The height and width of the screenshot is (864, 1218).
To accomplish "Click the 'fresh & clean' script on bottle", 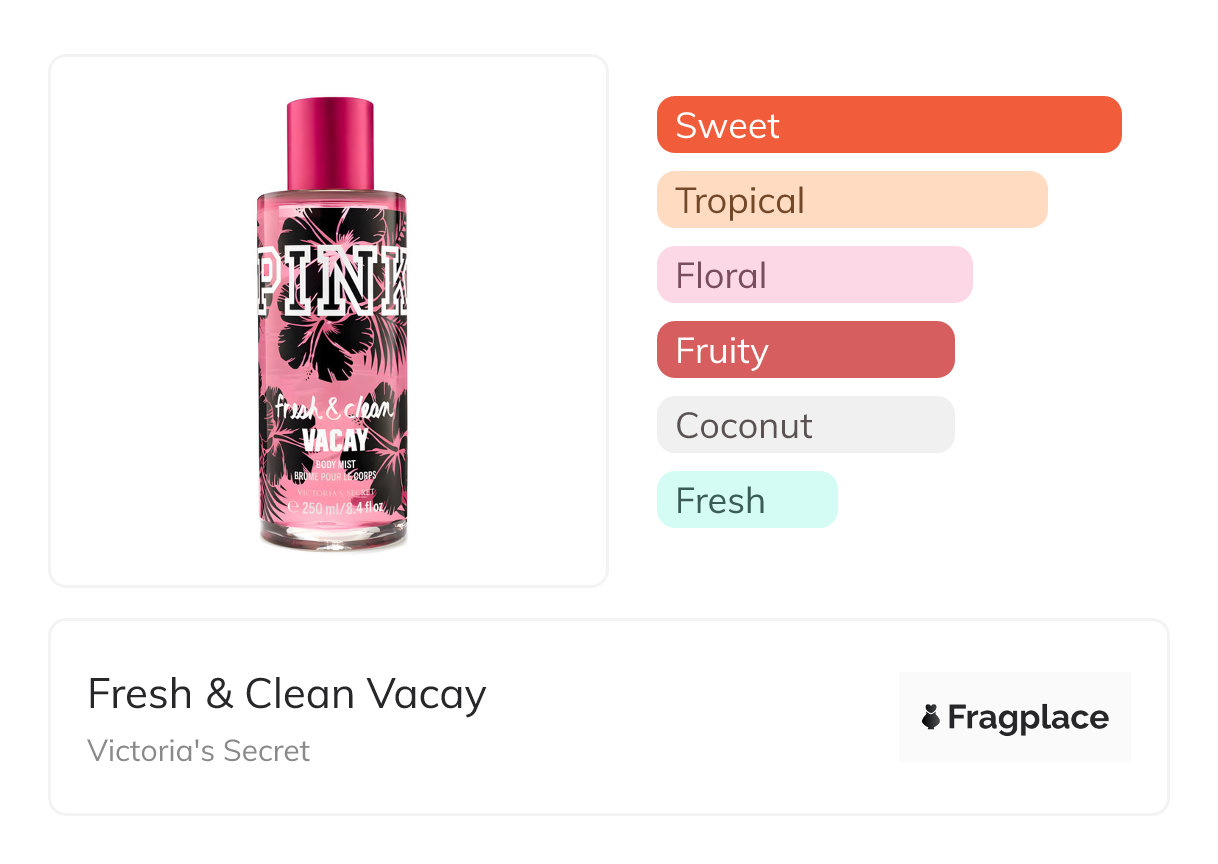I will pos(334,409).
